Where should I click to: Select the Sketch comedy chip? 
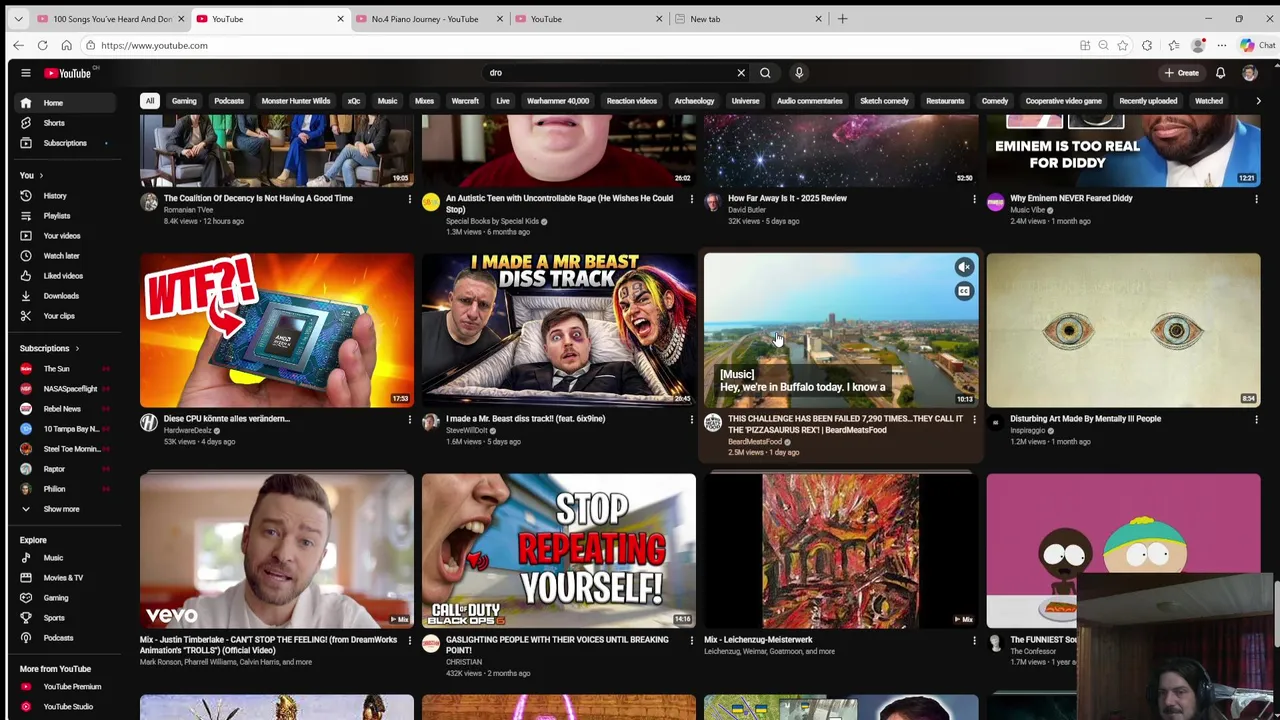(884, 101)
